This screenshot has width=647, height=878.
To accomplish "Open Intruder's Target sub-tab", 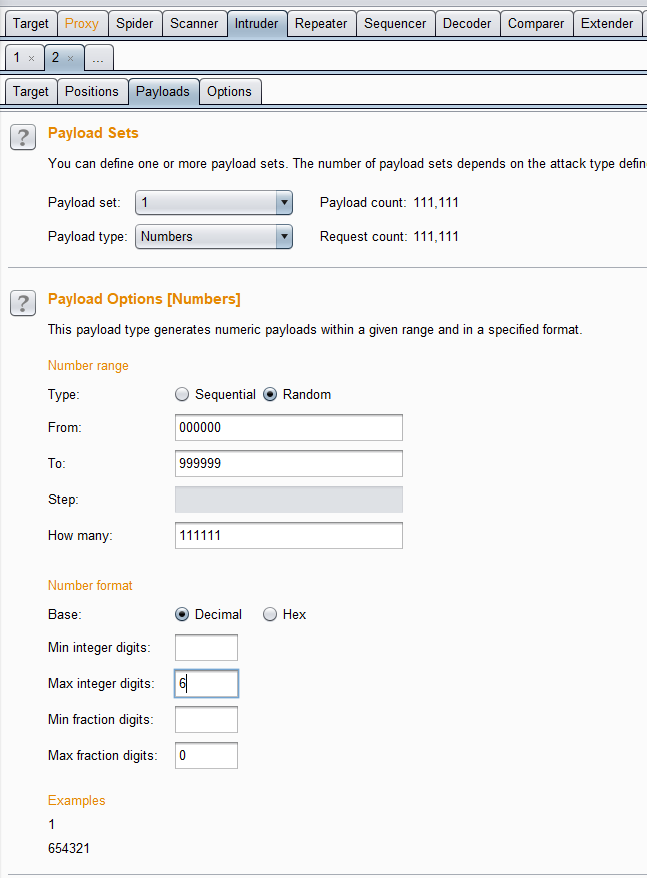I will point(31,91).
